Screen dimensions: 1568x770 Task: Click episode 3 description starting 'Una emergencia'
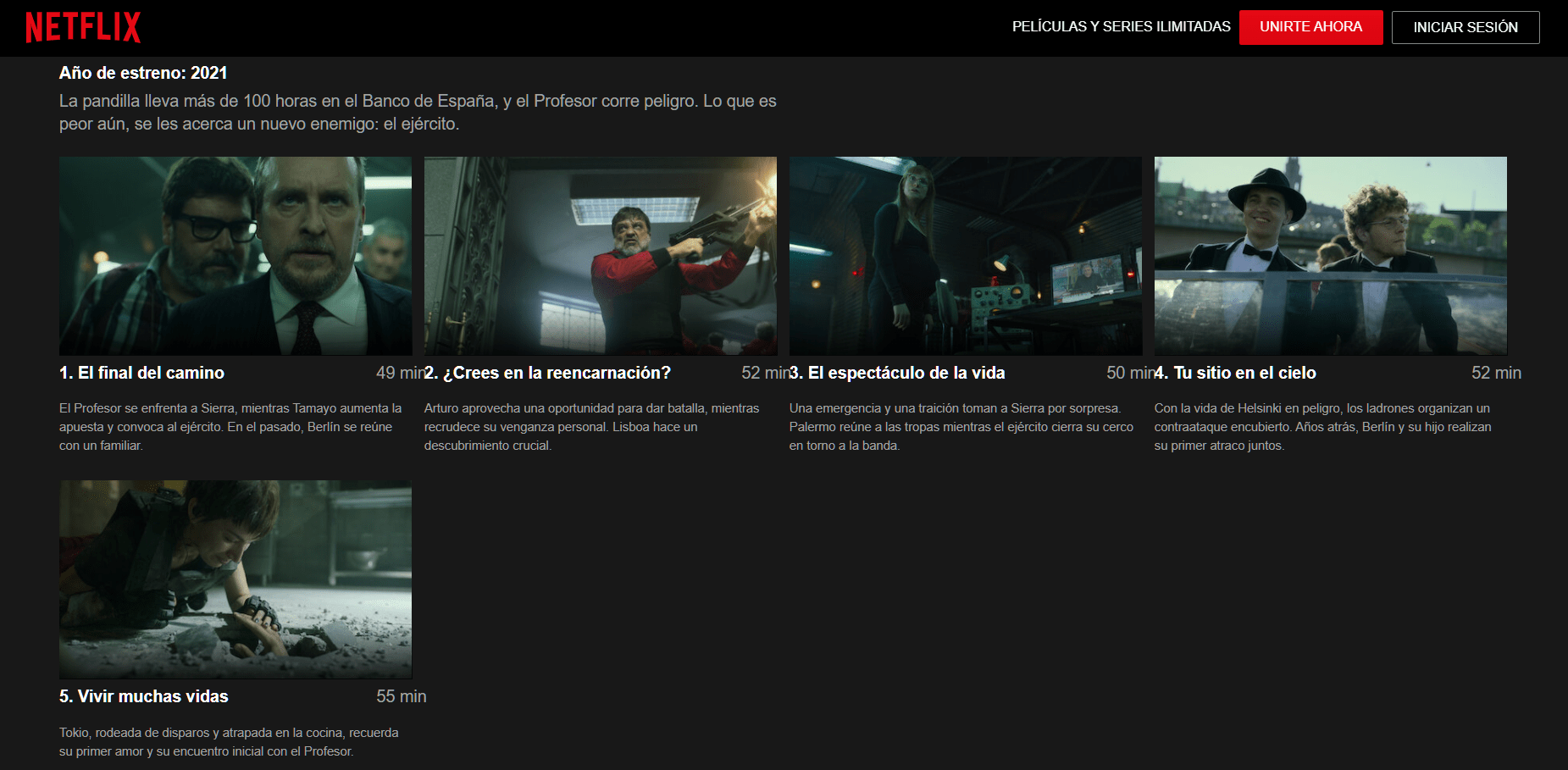tap(961, 427)
